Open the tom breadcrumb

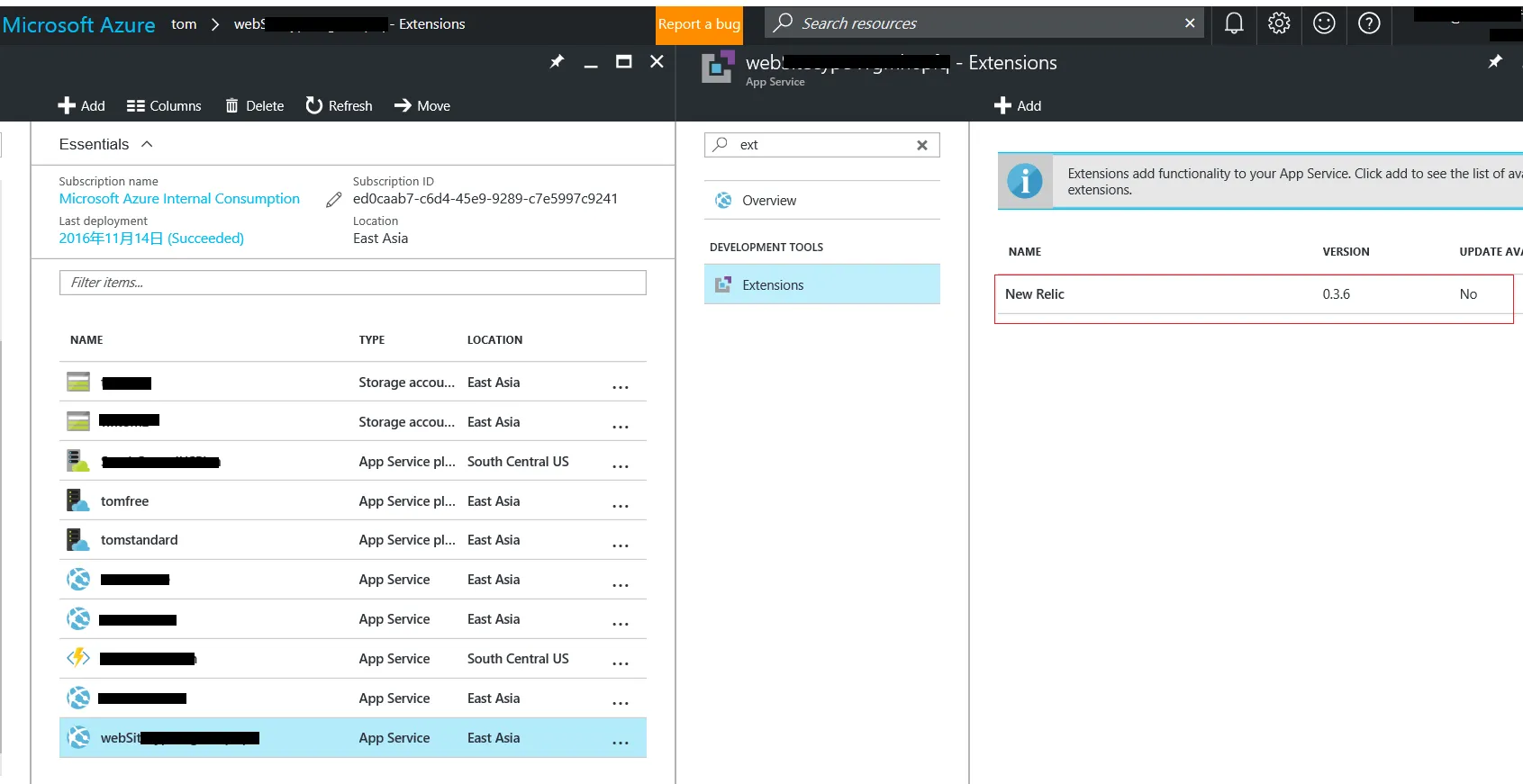tap(184, 24)
